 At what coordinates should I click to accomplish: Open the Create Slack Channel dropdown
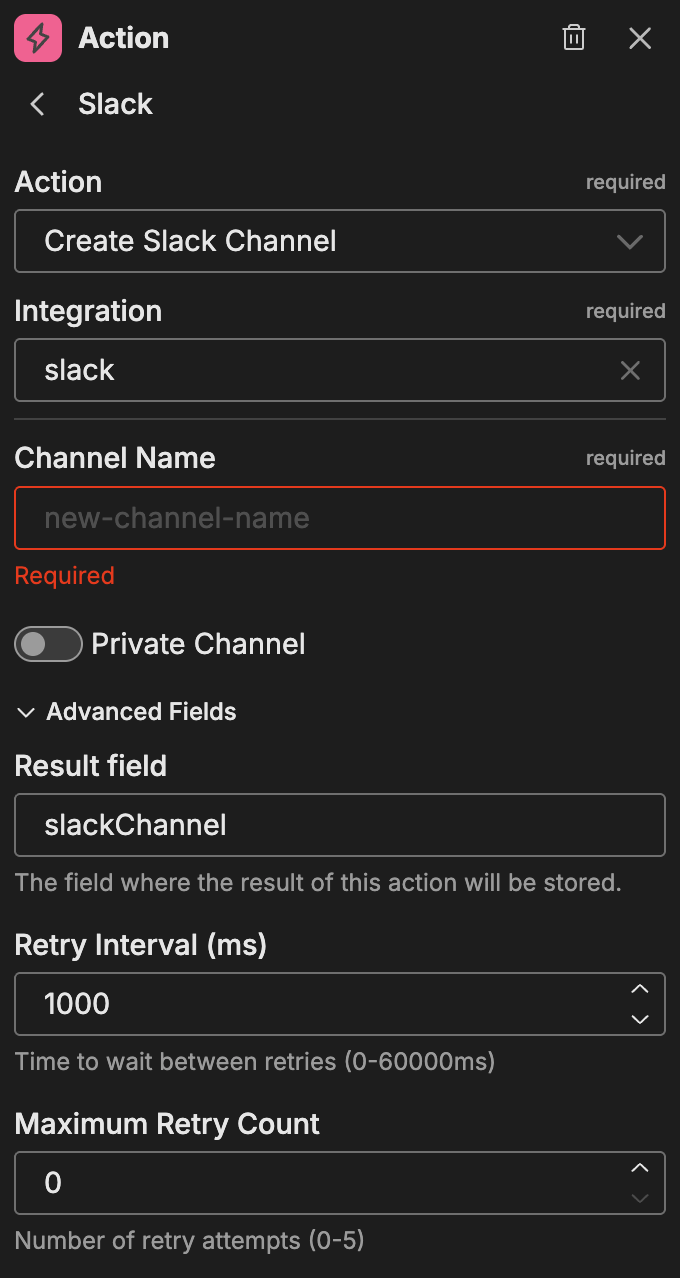320,241
